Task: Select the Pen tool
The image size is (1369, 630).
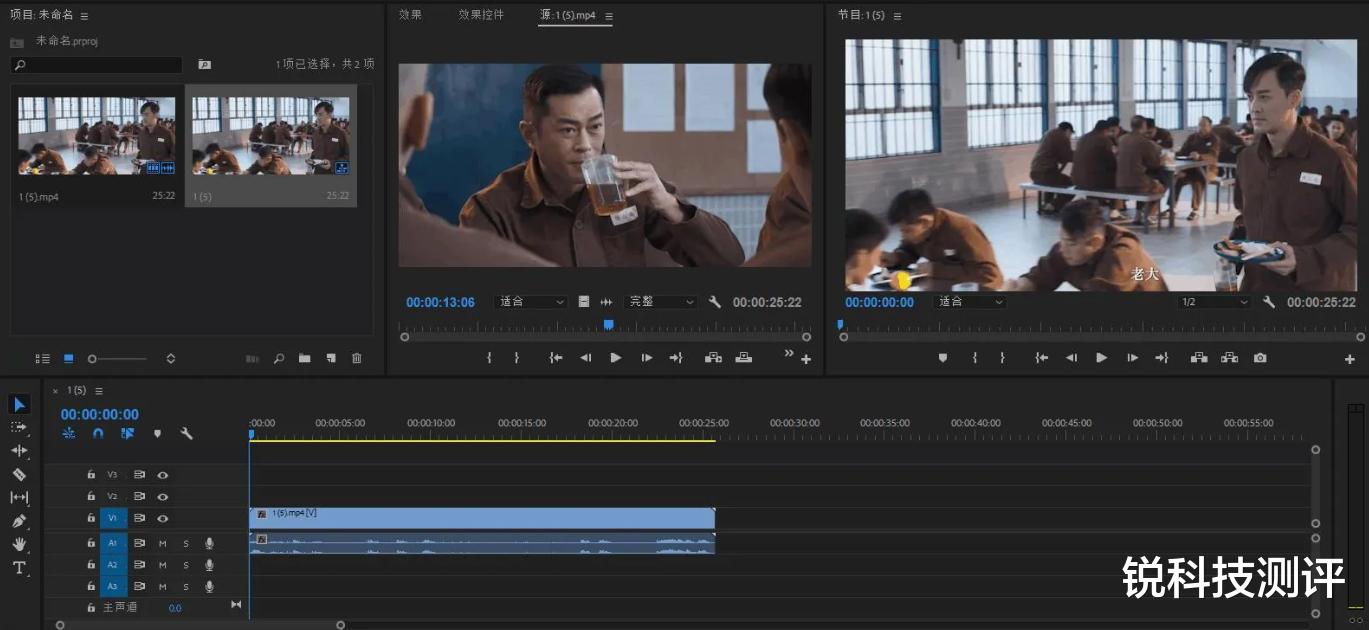Action: 19,521
